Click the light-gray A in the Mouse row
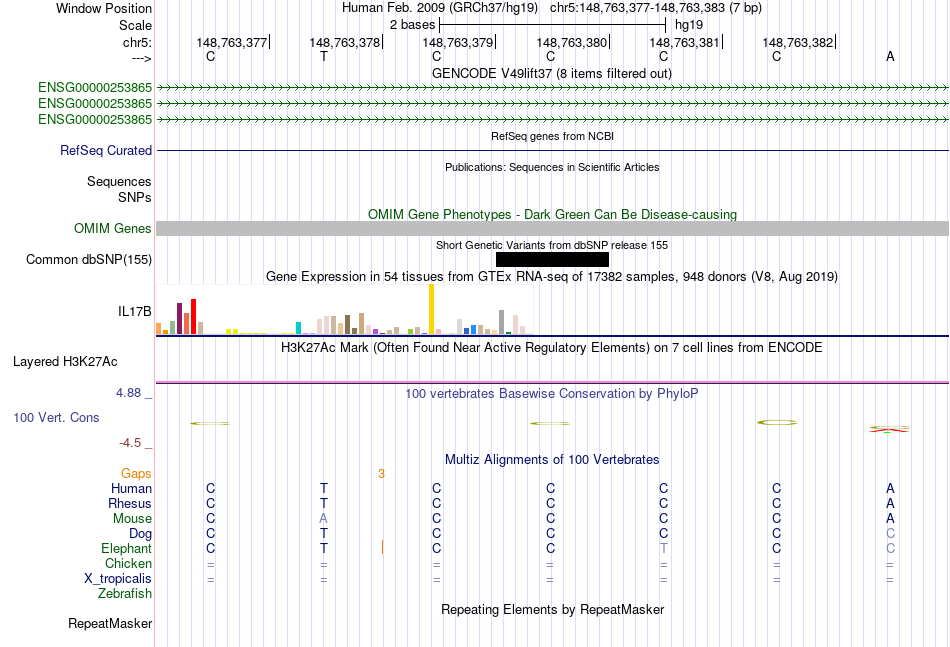 (x=324, y=519)
